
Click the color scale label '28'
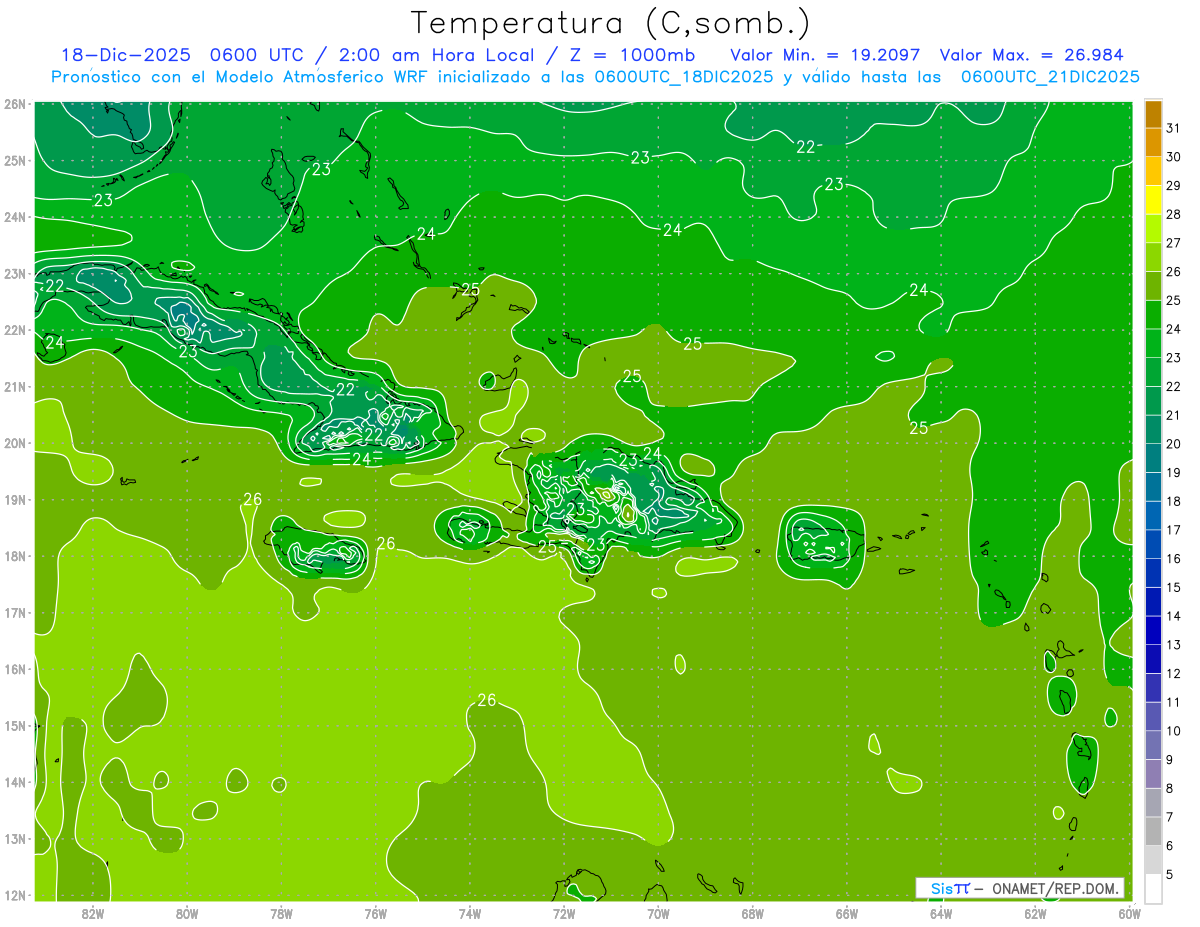pyautogui.click(x=1174, y=214)
